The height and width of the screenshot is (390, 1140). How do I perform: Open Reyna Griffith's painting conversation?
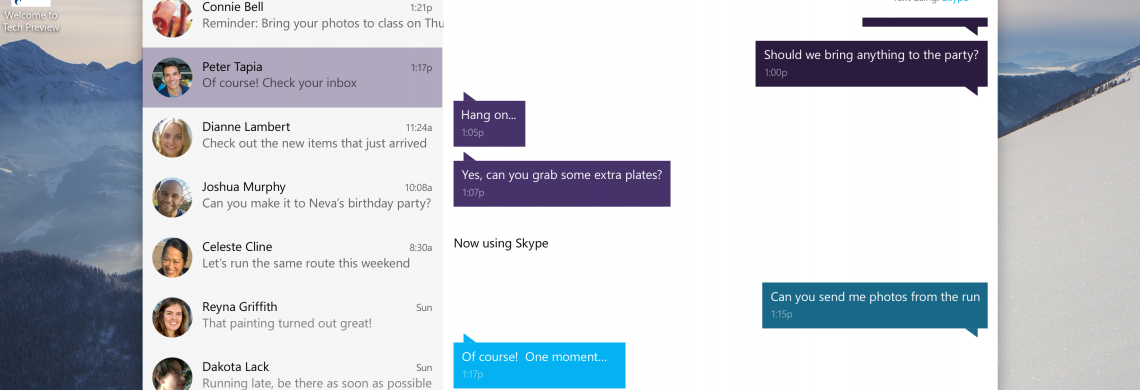coord(292,317)
